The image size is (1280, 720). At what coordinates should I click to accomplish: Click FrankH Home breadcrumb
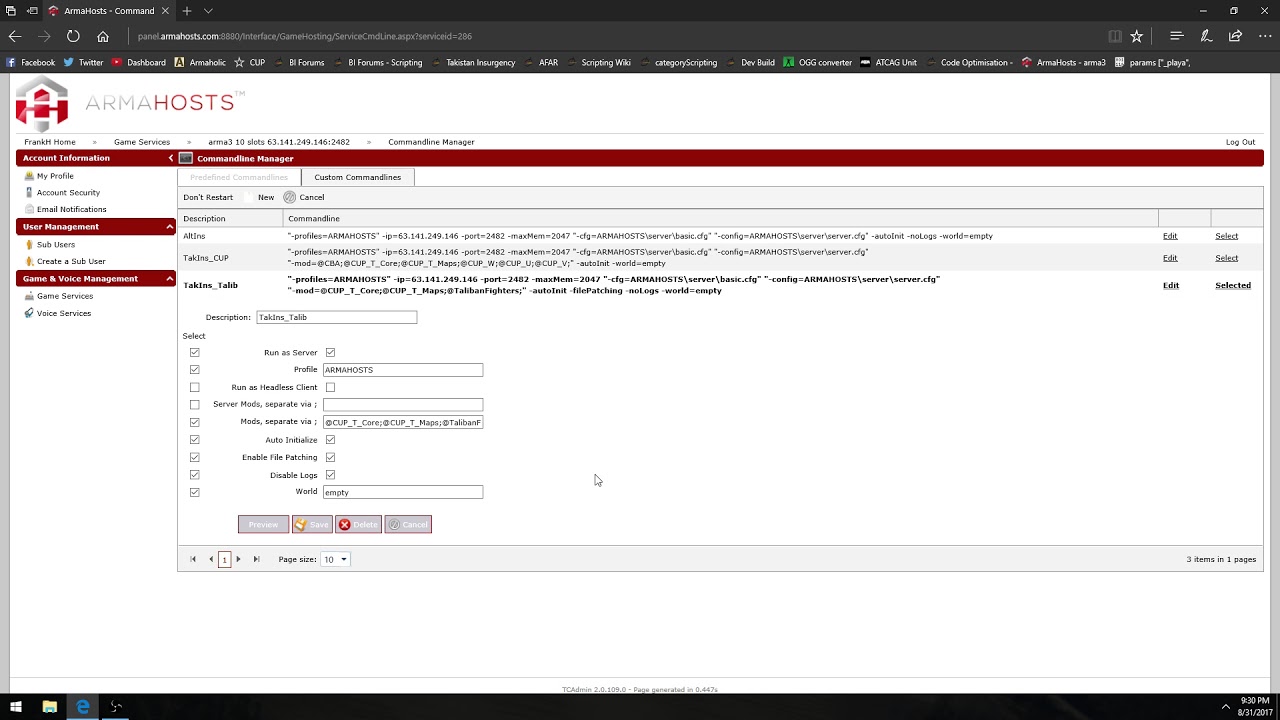coord(50,142)
